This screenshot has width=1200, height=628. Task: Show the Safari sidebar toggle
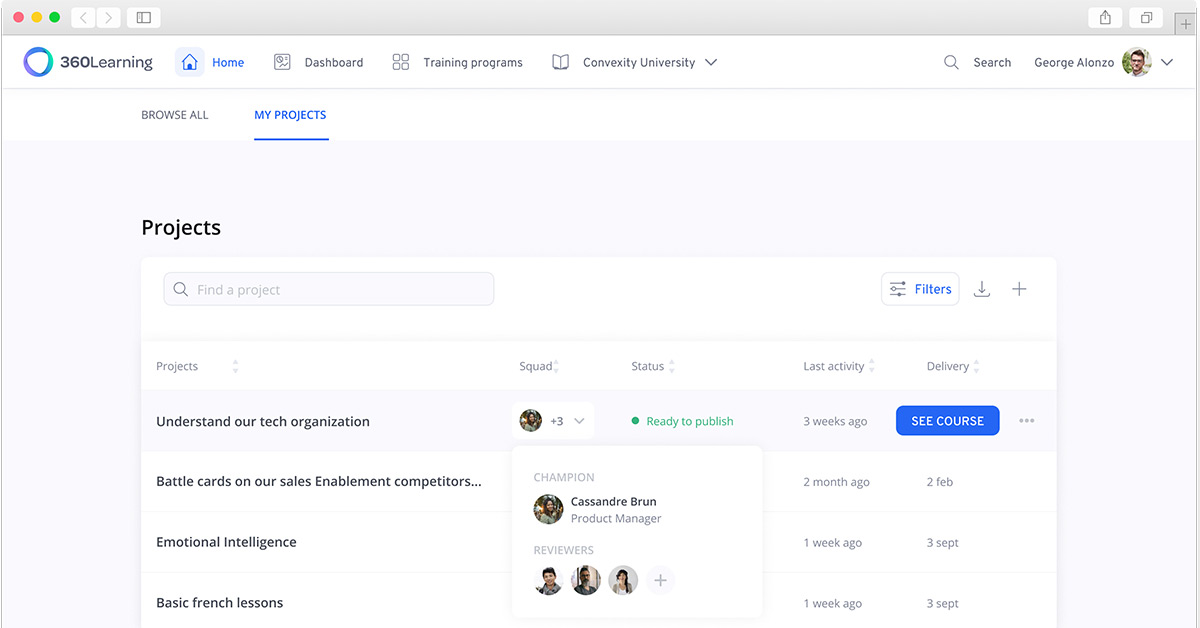coord(144,17)
